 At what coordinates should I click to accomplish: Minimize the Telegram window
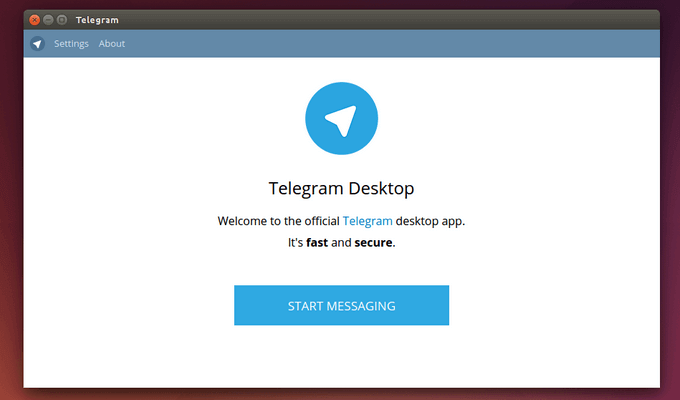48,20
